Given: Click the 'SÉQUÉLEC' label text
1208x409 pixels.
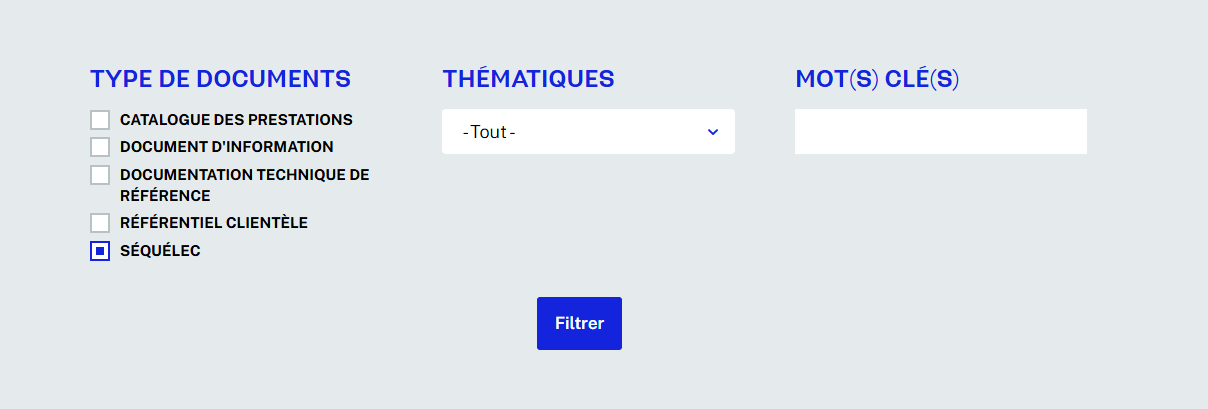Looking at the screenshot, I should point(160,251).
